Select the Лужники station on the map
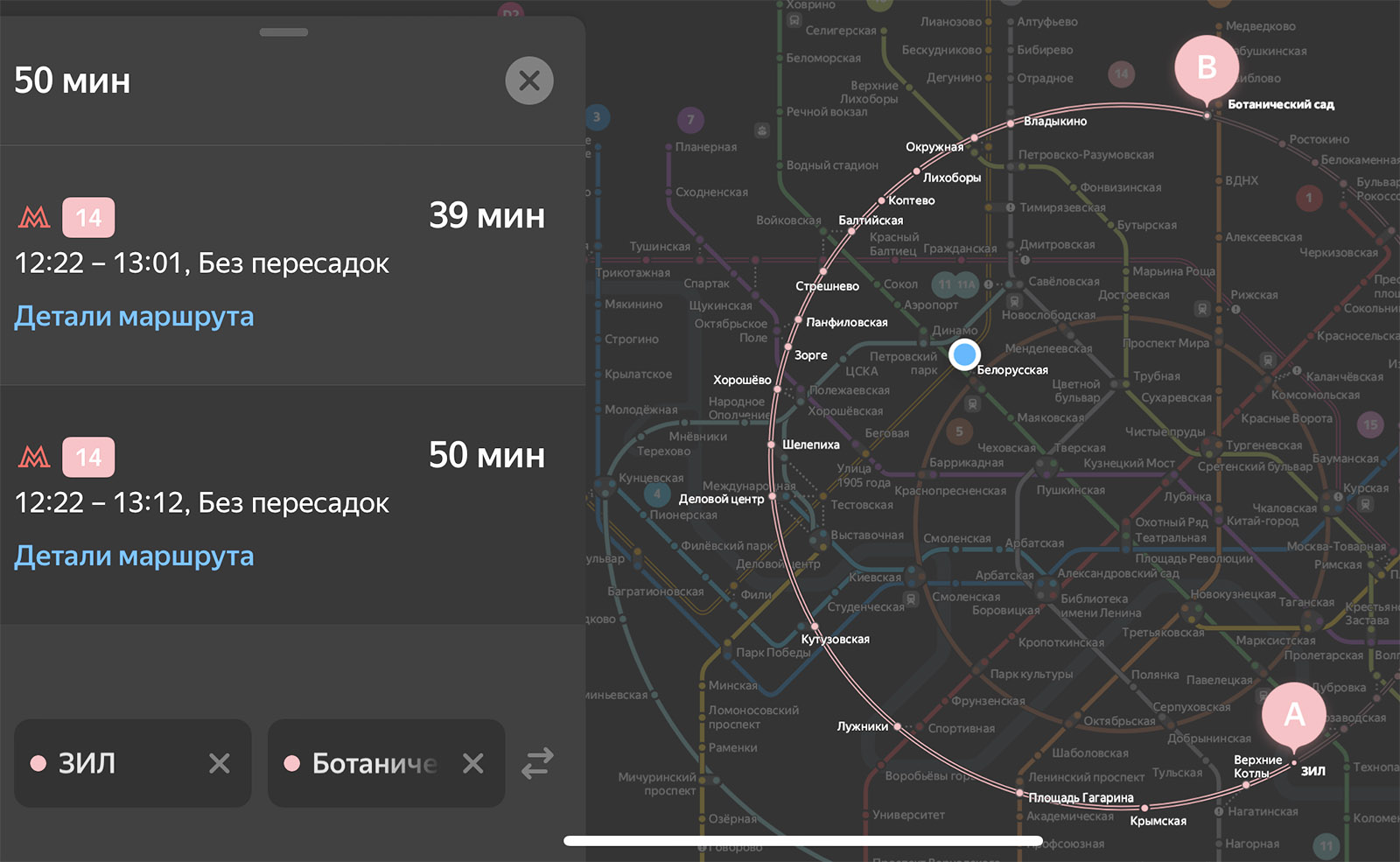1400x862 pixels. pyautogui.click(x=863, y=726)
